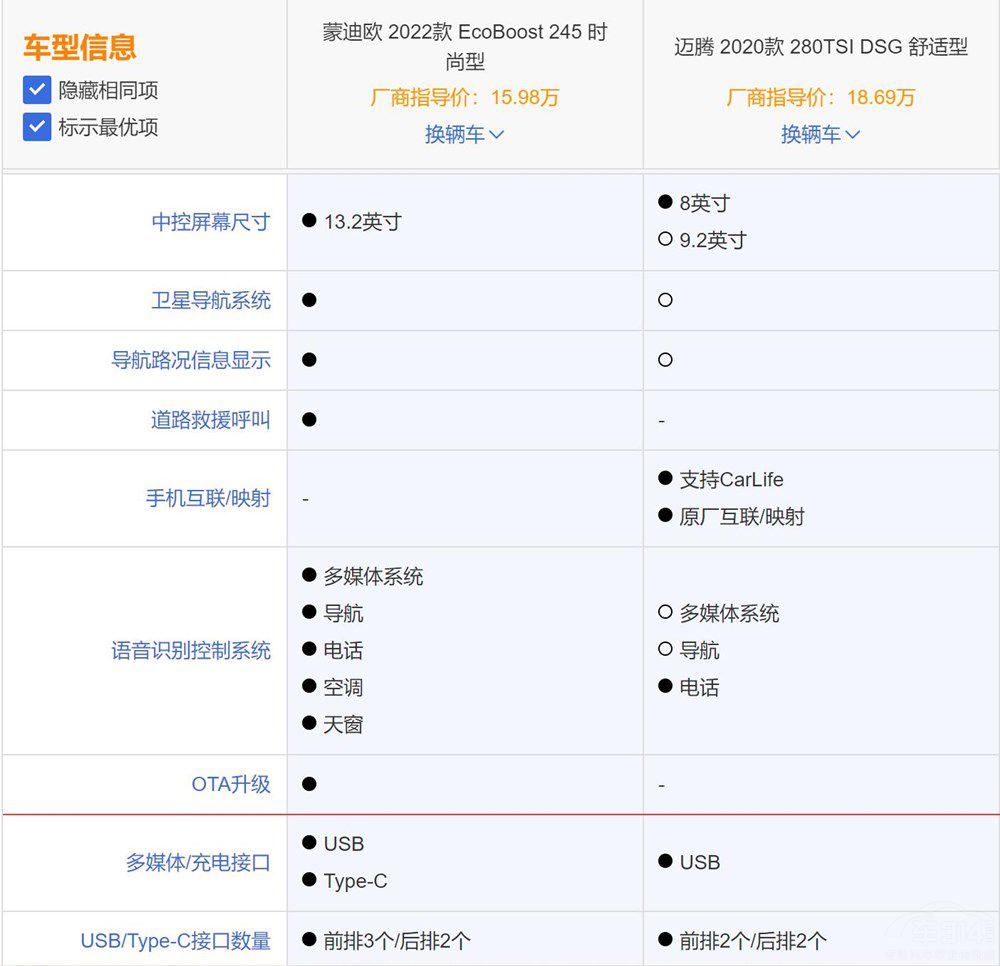Open 换辆车 dropdown under 蒙迪欧

click(464, 135)
